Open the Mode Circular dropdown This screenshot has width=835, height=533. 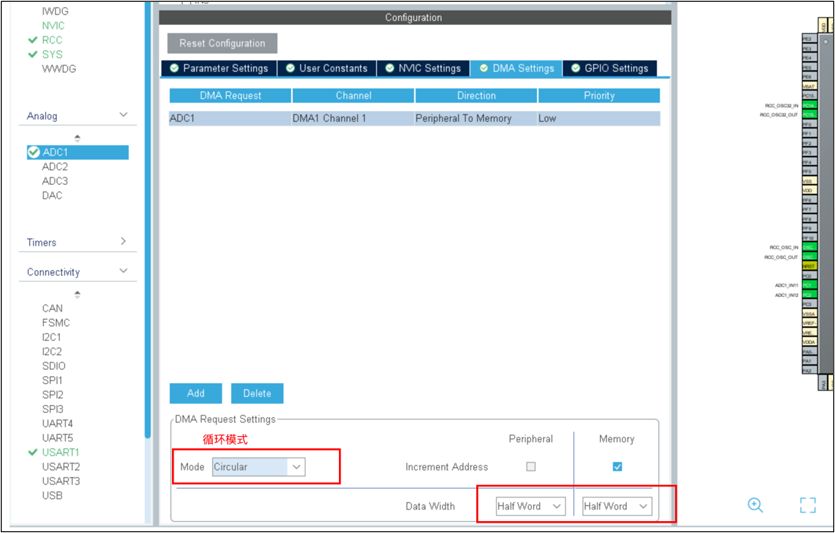click(258, 467)
